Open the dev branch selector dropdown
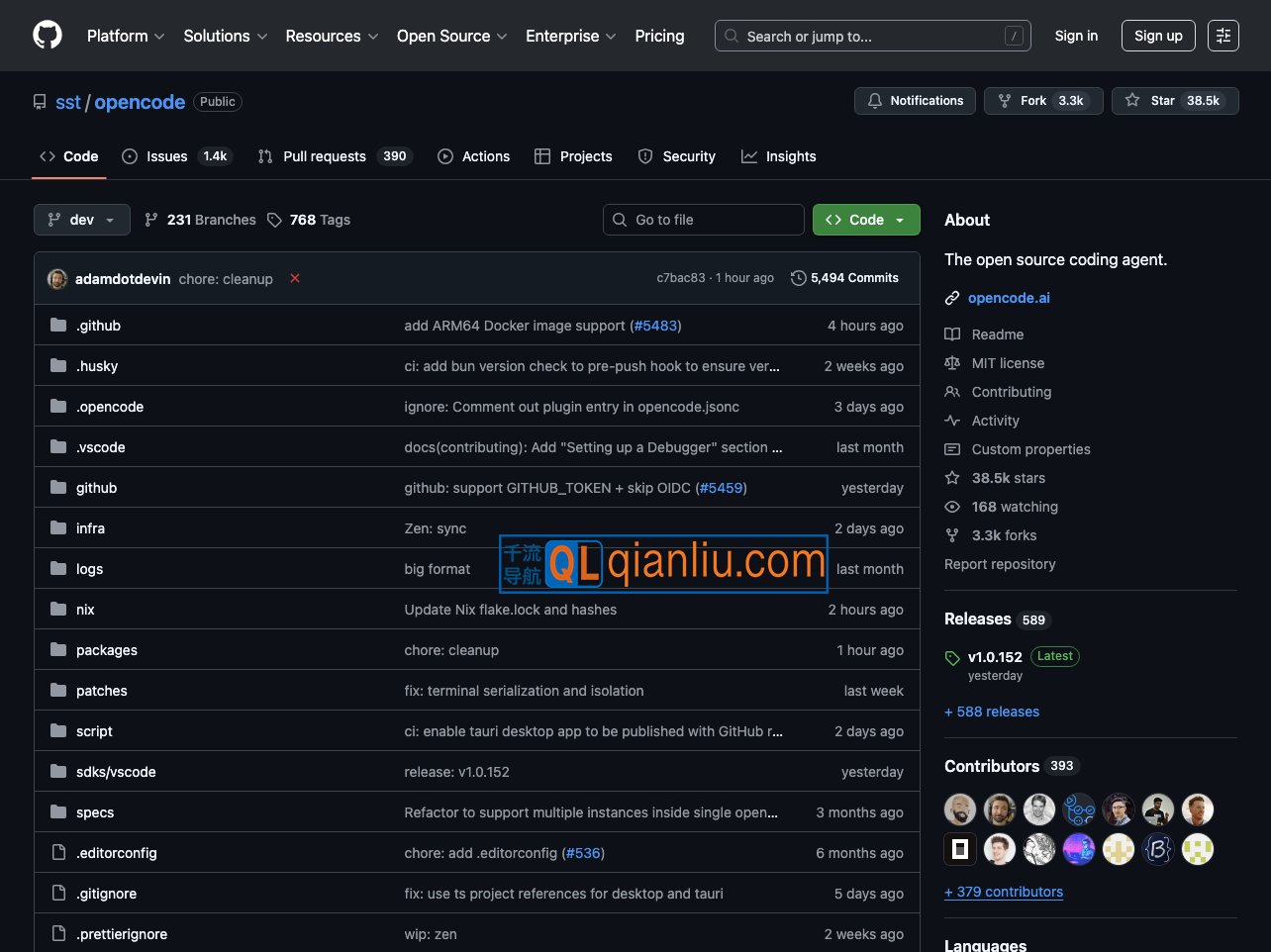1271x952 pixels. click(x=82, y=220)
